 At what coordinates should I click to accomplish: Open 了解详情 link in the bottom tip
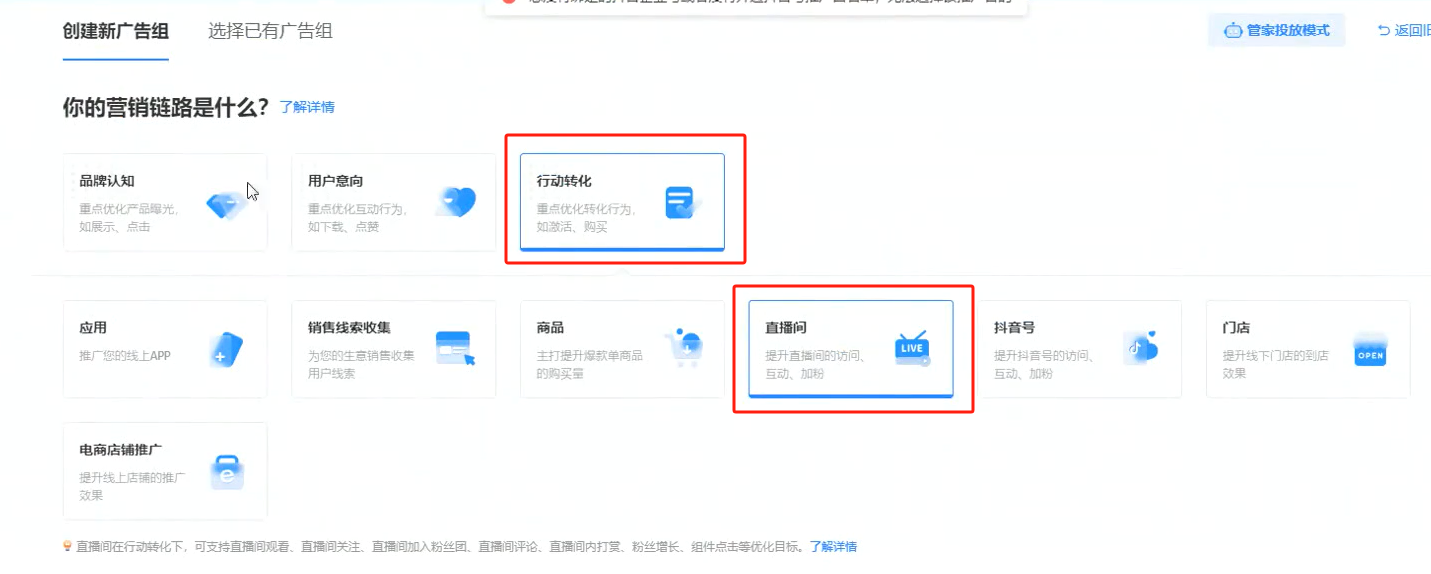click(833, 547)
